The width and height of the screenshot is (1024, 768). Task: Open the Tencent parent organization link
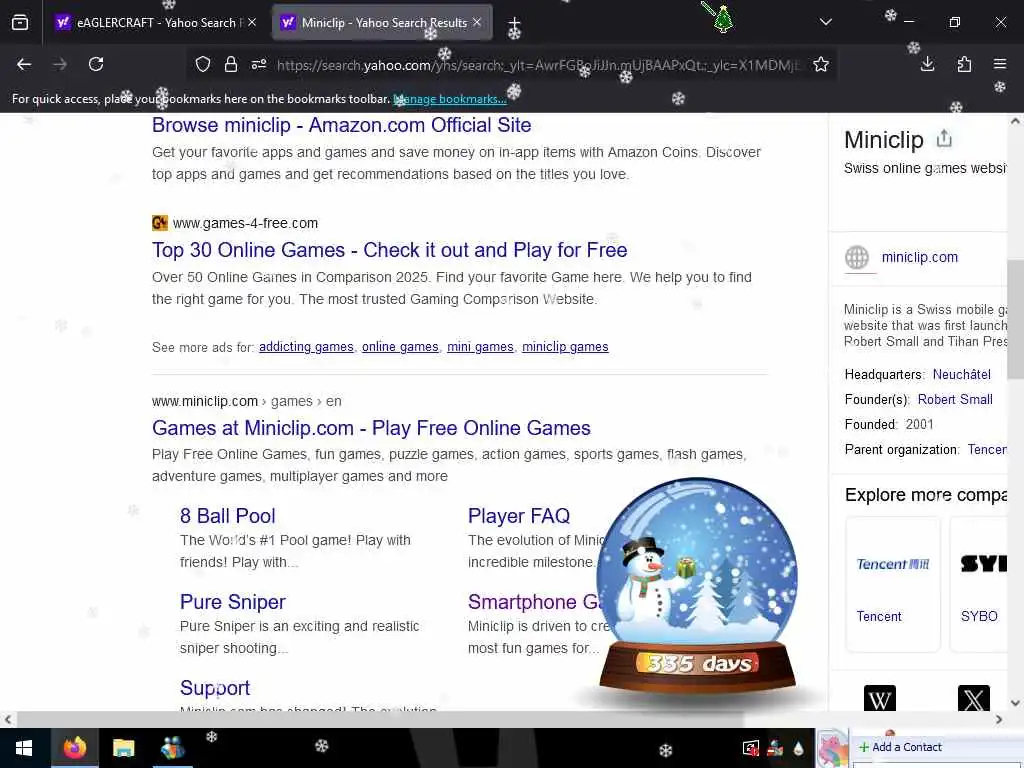[987, 449]
